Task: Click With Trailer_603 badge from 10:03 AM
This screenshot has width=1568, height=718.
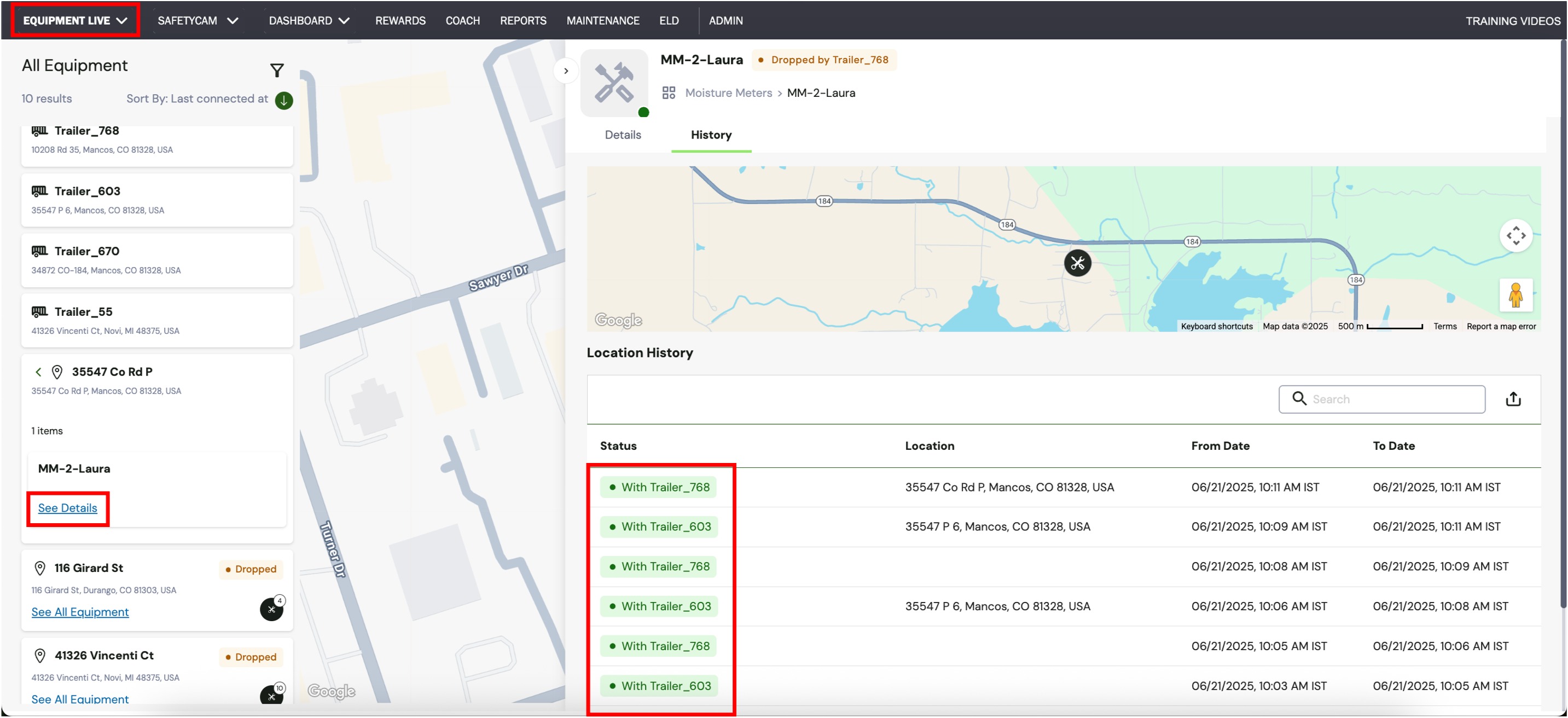Action: click(x=659, y=685)
